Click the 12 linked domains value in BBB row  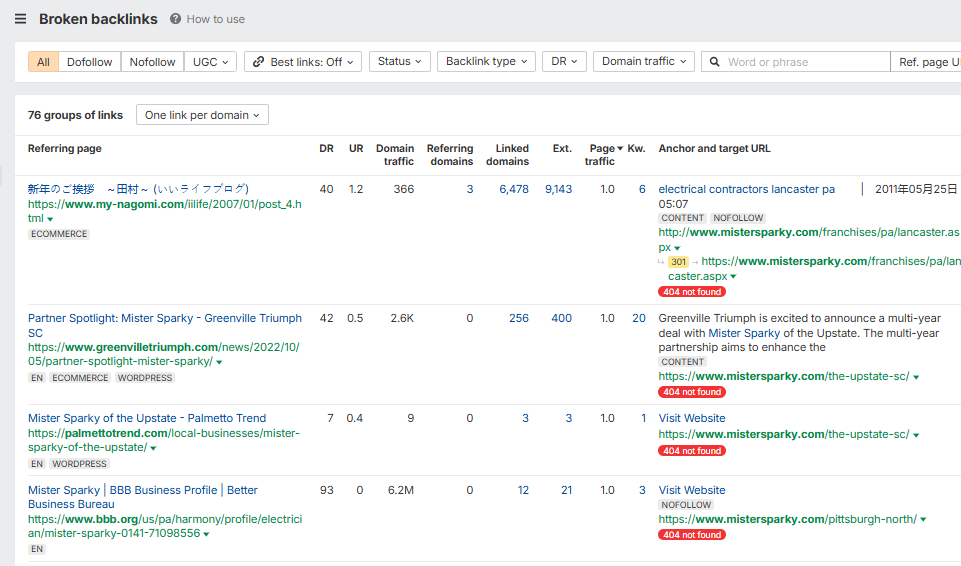coord(523,490)
